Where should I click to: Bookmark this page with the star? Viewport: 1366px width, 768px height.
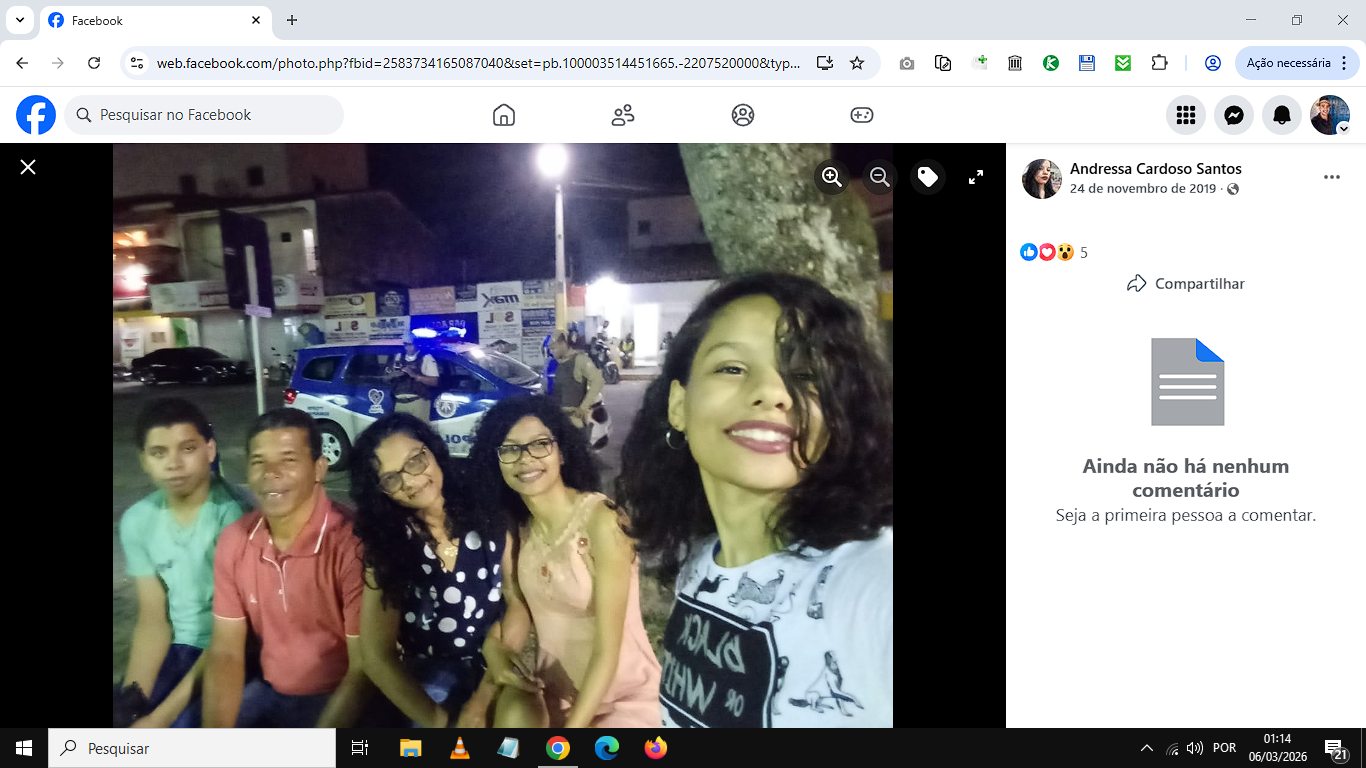[857, 63]
